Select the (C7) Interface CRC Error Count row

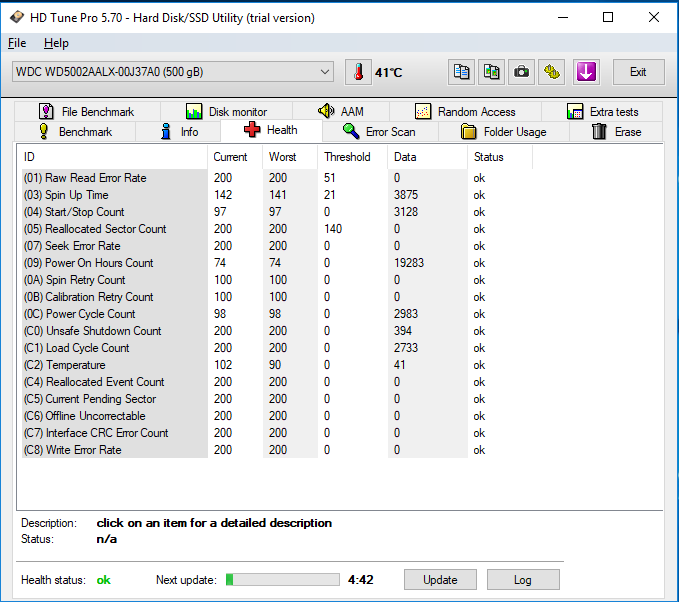(277, 433)
